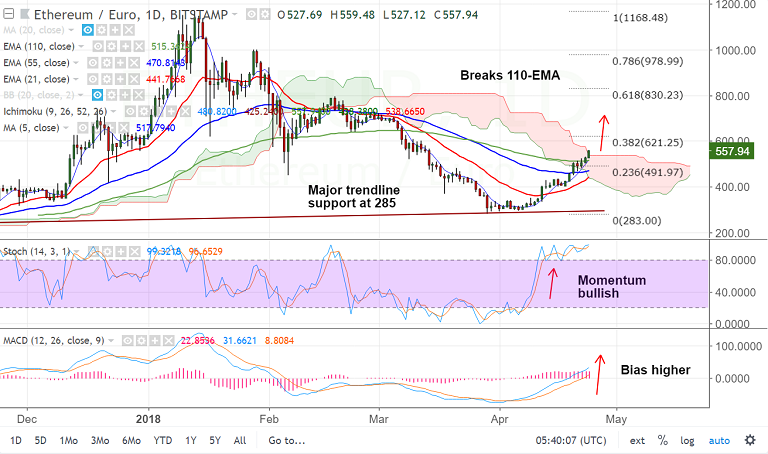Open settings gear for Ethereum / Euro series
This screenshot has height=454, width=768.
(x=264, y=15)
